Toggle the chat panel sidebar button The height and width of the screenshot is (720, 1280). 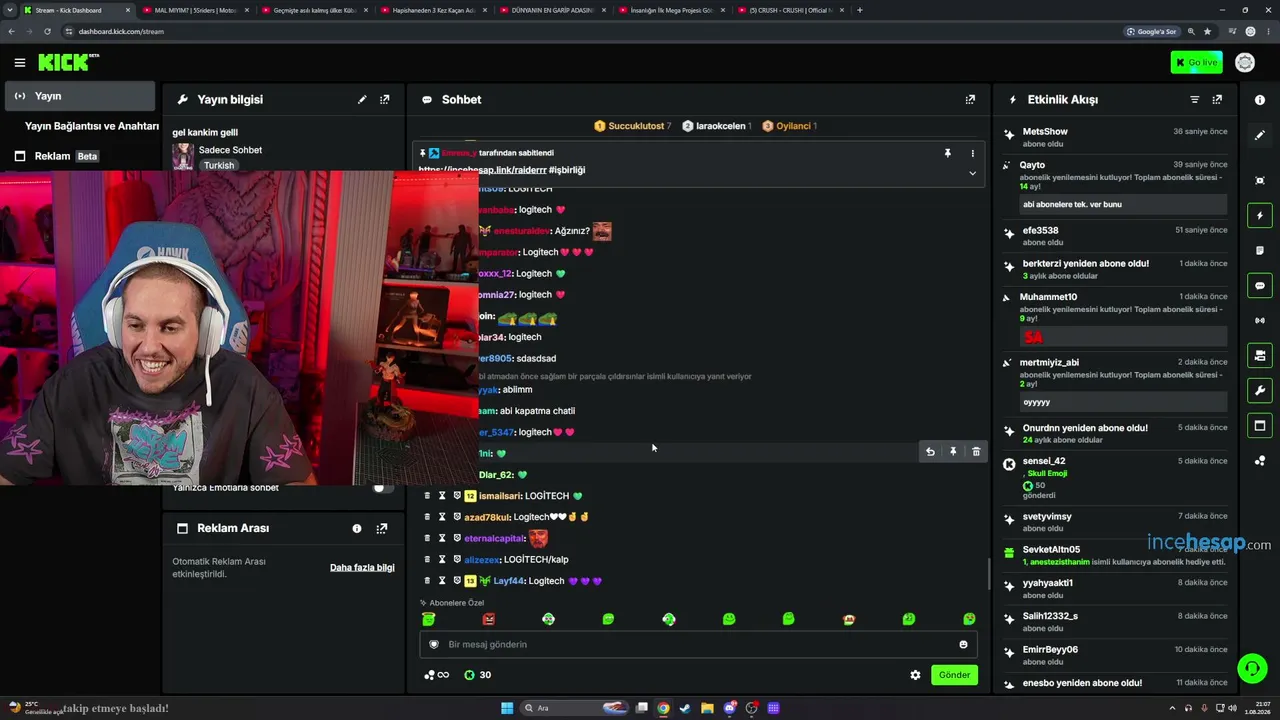click(1260, 285)
